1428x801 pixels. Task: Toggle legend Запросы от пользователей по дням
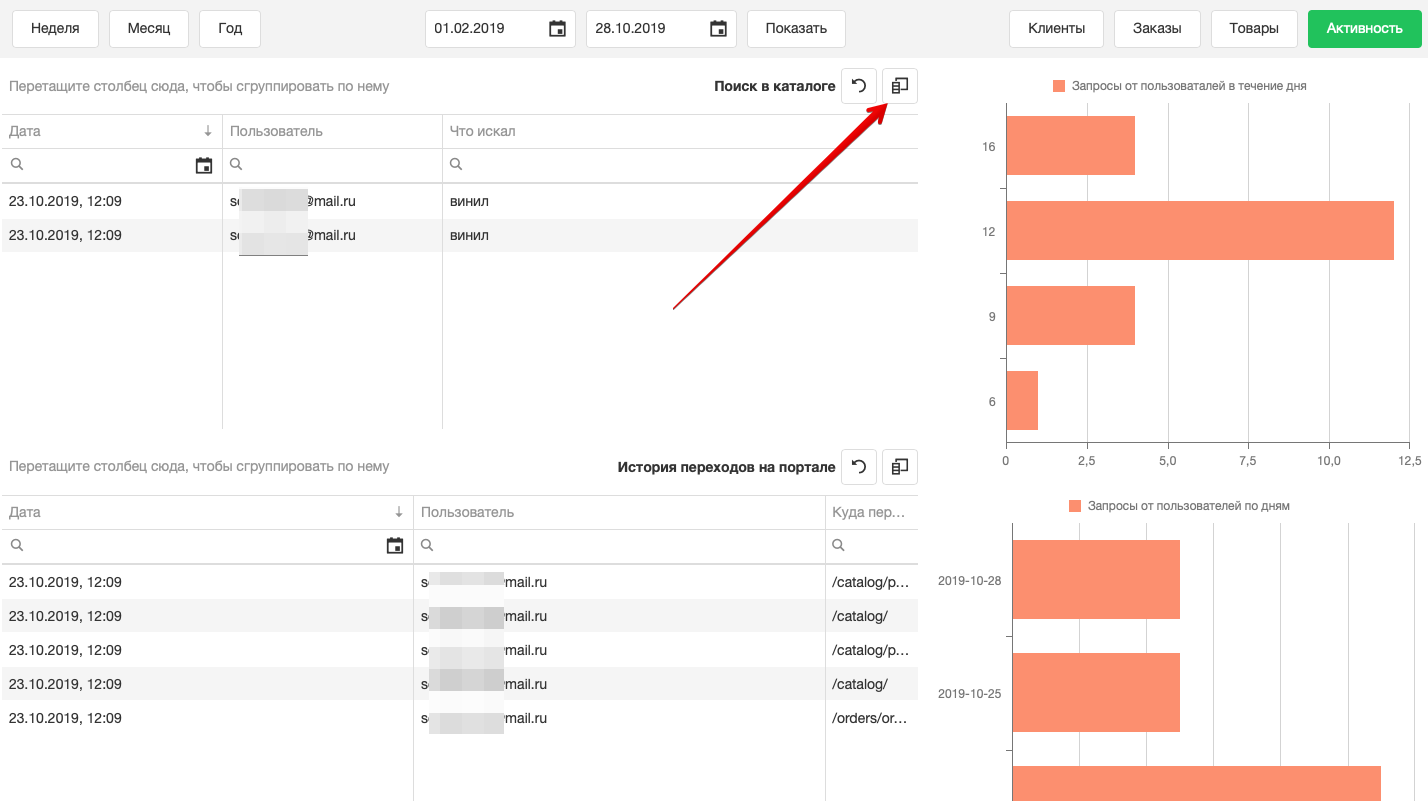[x=1180, y=506]
